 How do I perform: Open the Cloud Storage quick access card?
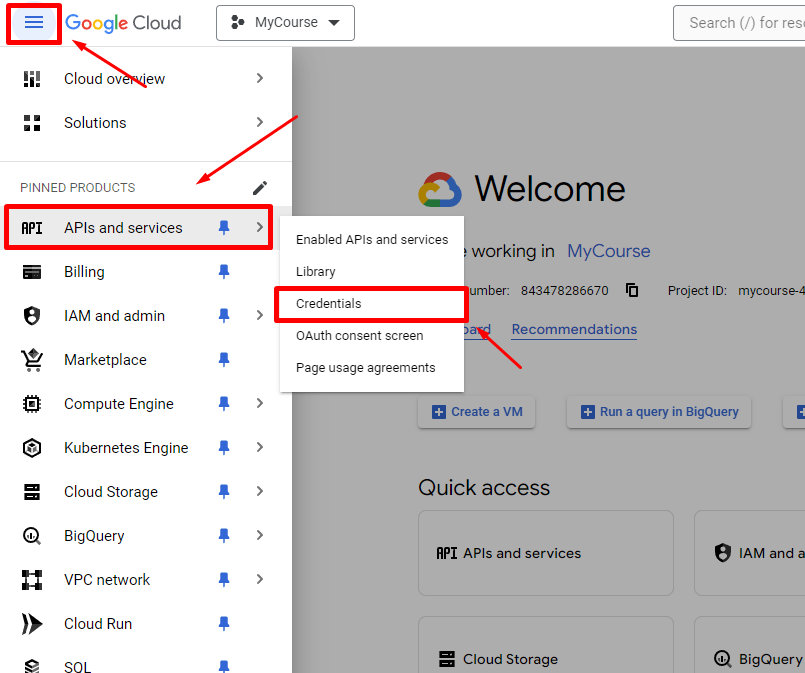point(546,645)
